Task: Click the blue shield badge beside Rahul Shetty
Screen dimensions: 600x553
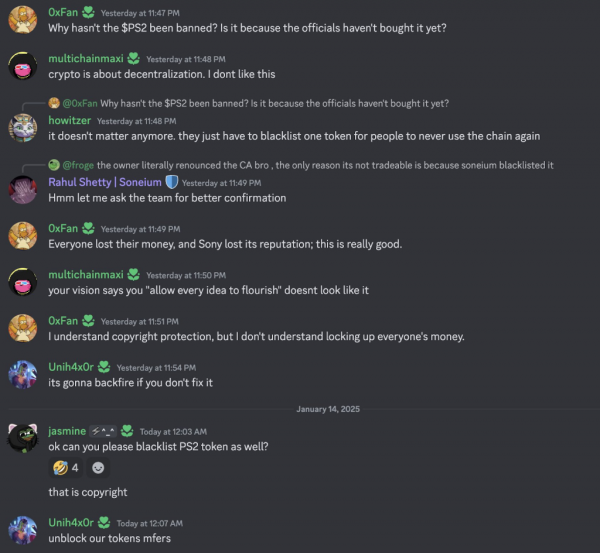Action: click(x=171, y=182)
